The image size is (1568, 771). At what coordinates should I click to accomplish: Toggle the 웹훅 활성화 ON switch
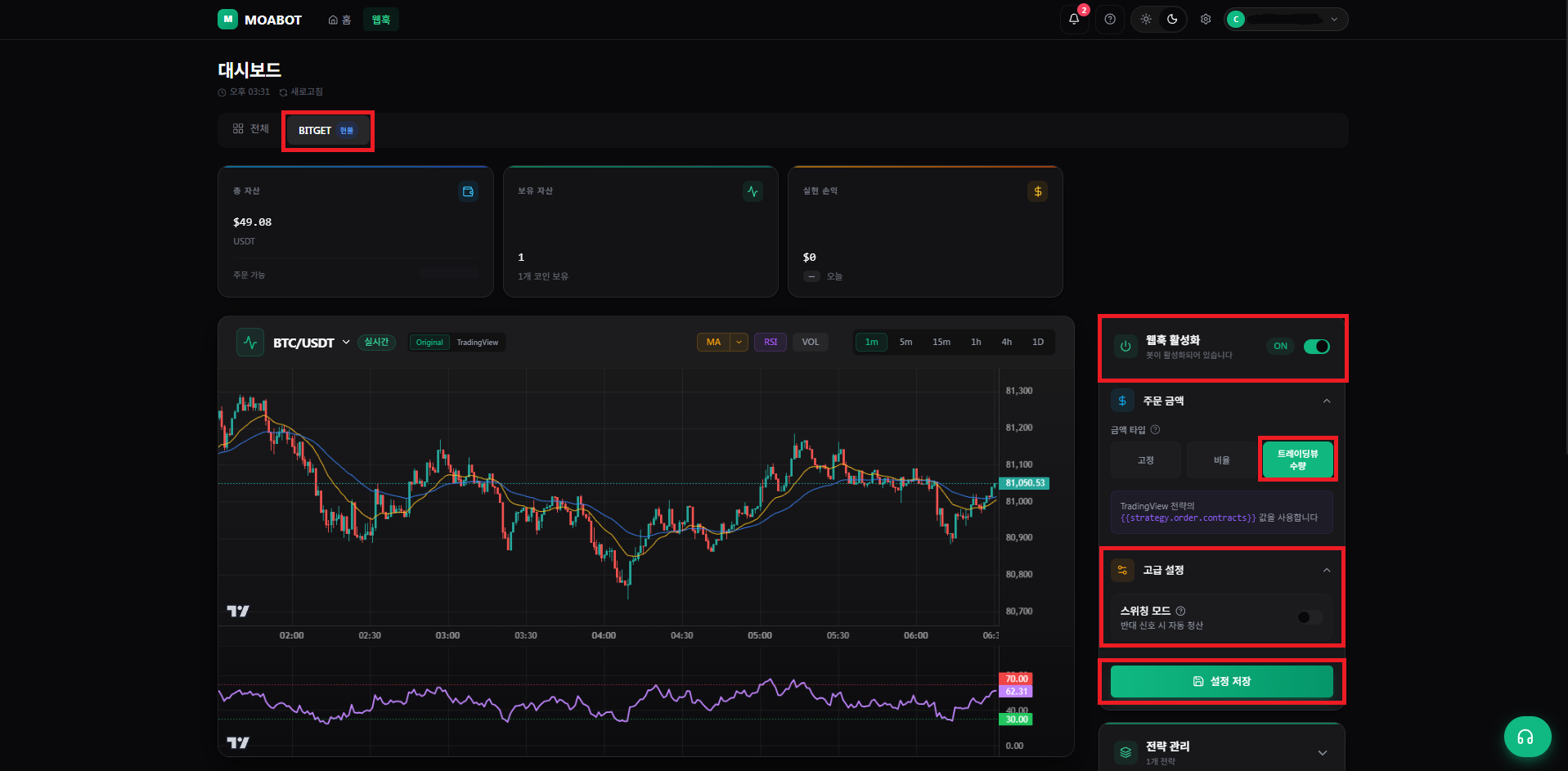pos(1316,346)
